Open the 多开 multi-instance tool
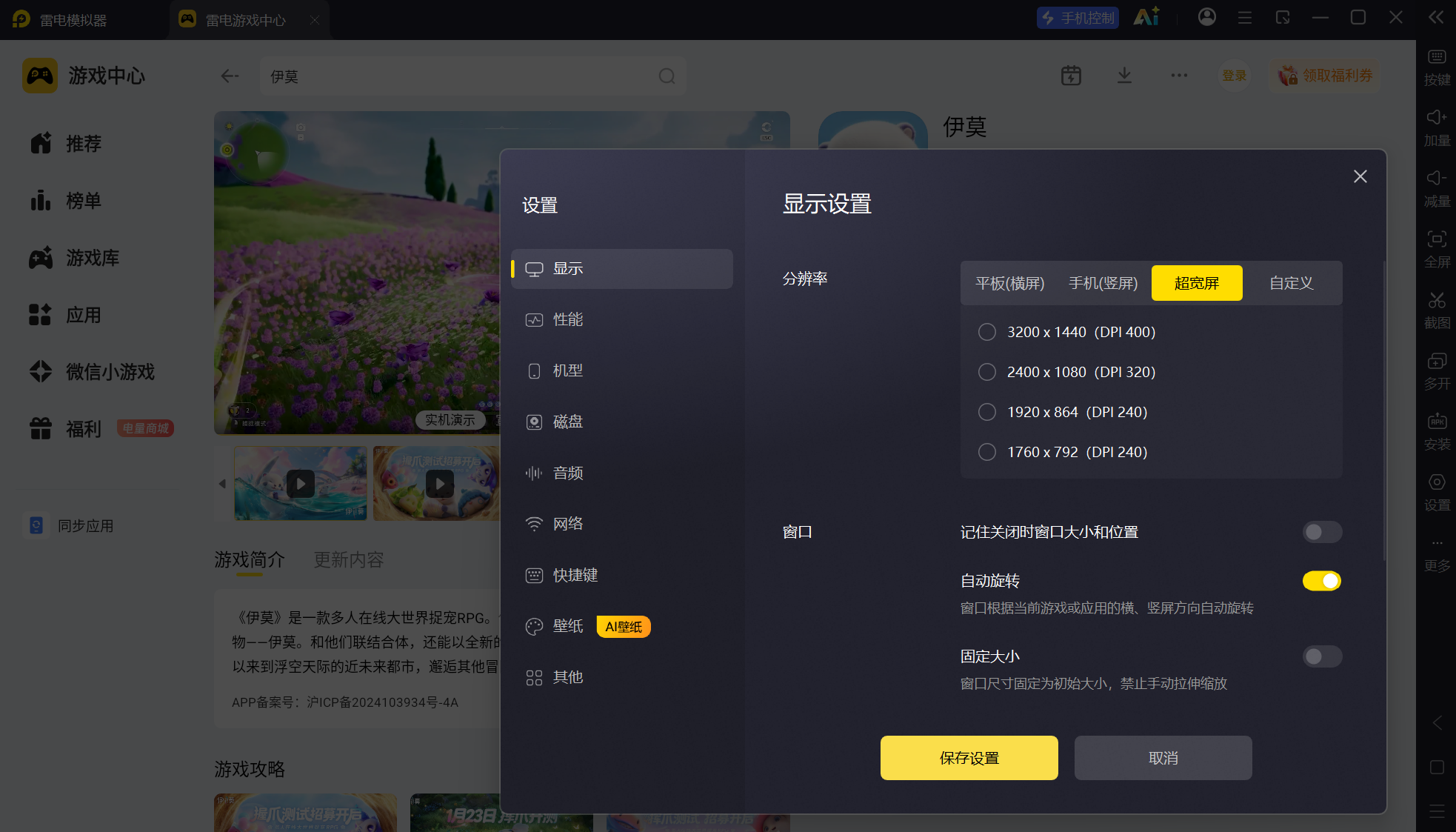1456x832 pixels. (x=1437, y=370)
